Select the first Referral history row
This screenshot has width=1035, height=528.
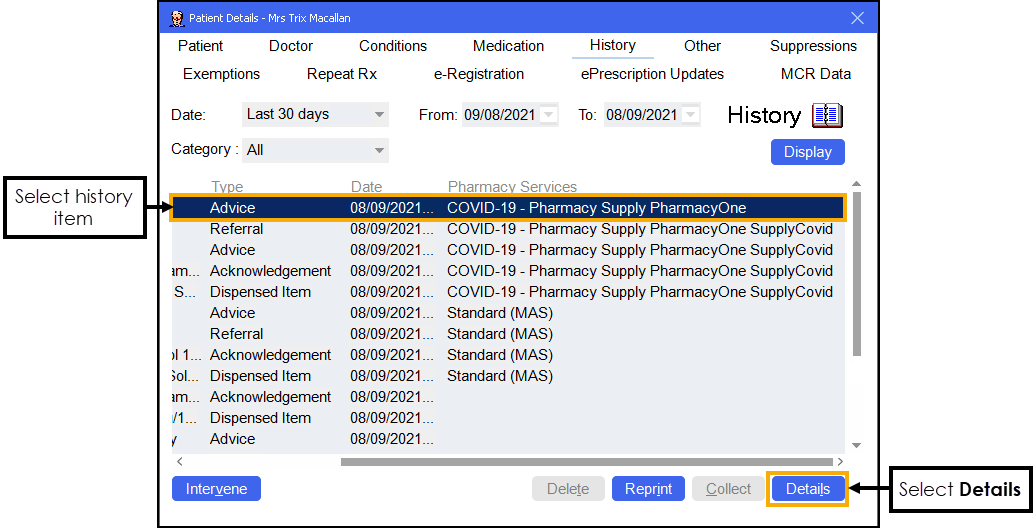[x=500, y=229]
